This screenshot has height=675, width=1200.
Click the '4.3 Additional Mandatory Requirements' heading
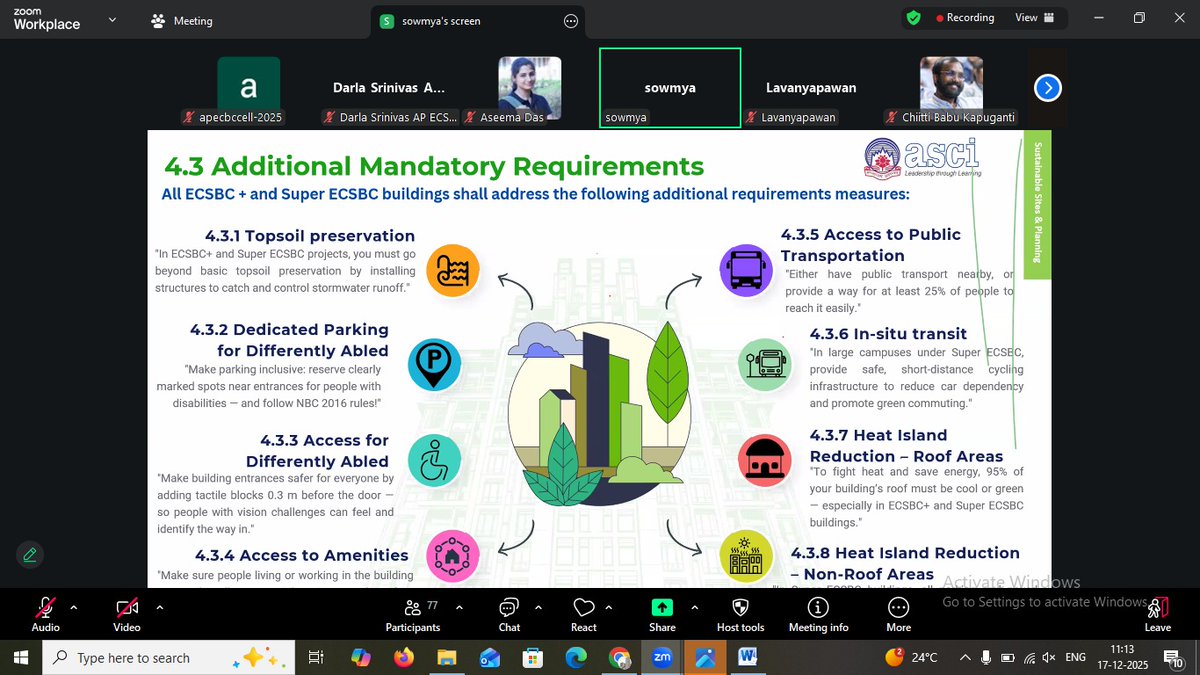(x=434, y=166)
